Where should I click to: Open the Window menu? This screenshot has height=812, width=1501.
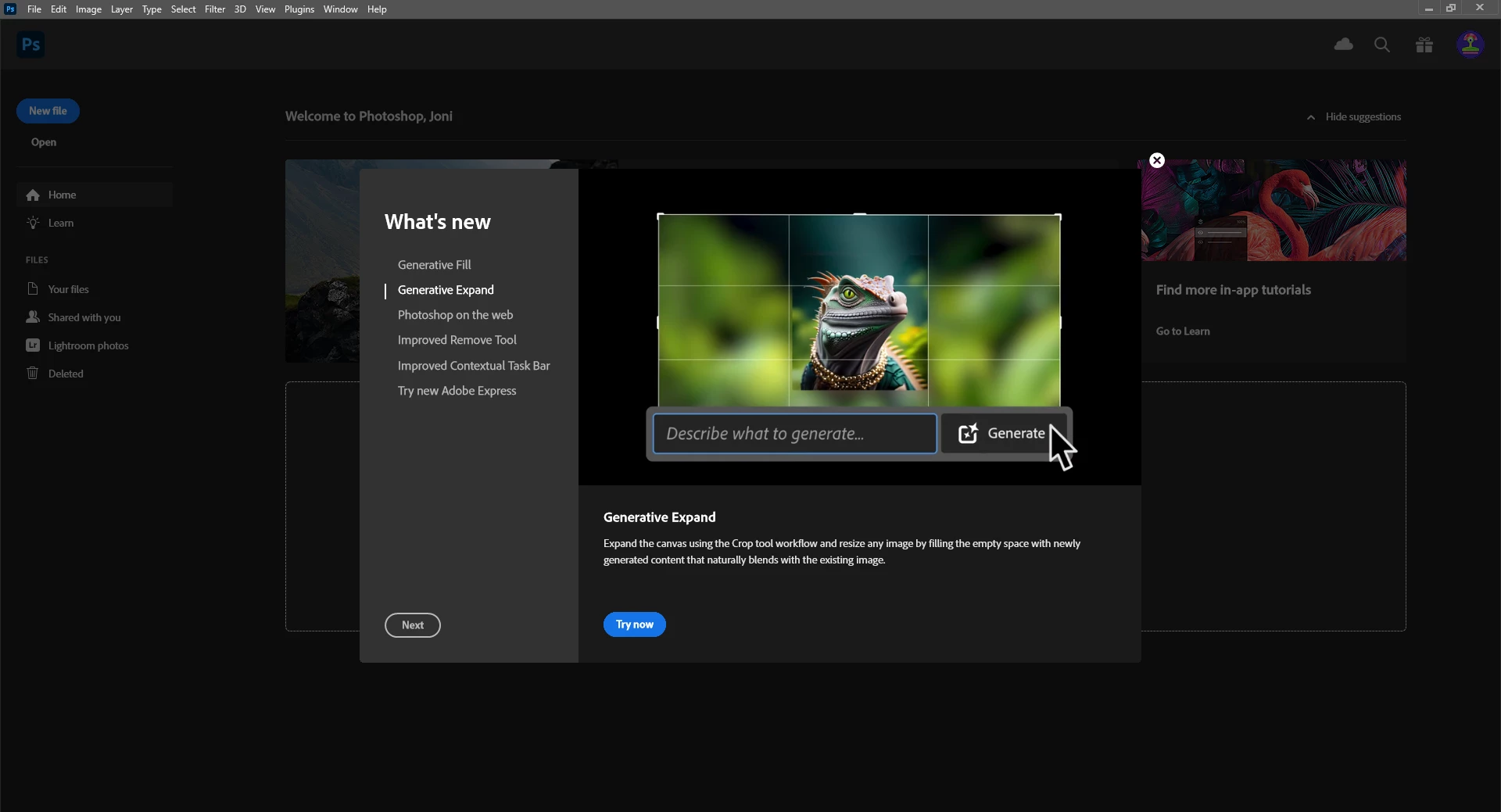[x=340, y=9]
